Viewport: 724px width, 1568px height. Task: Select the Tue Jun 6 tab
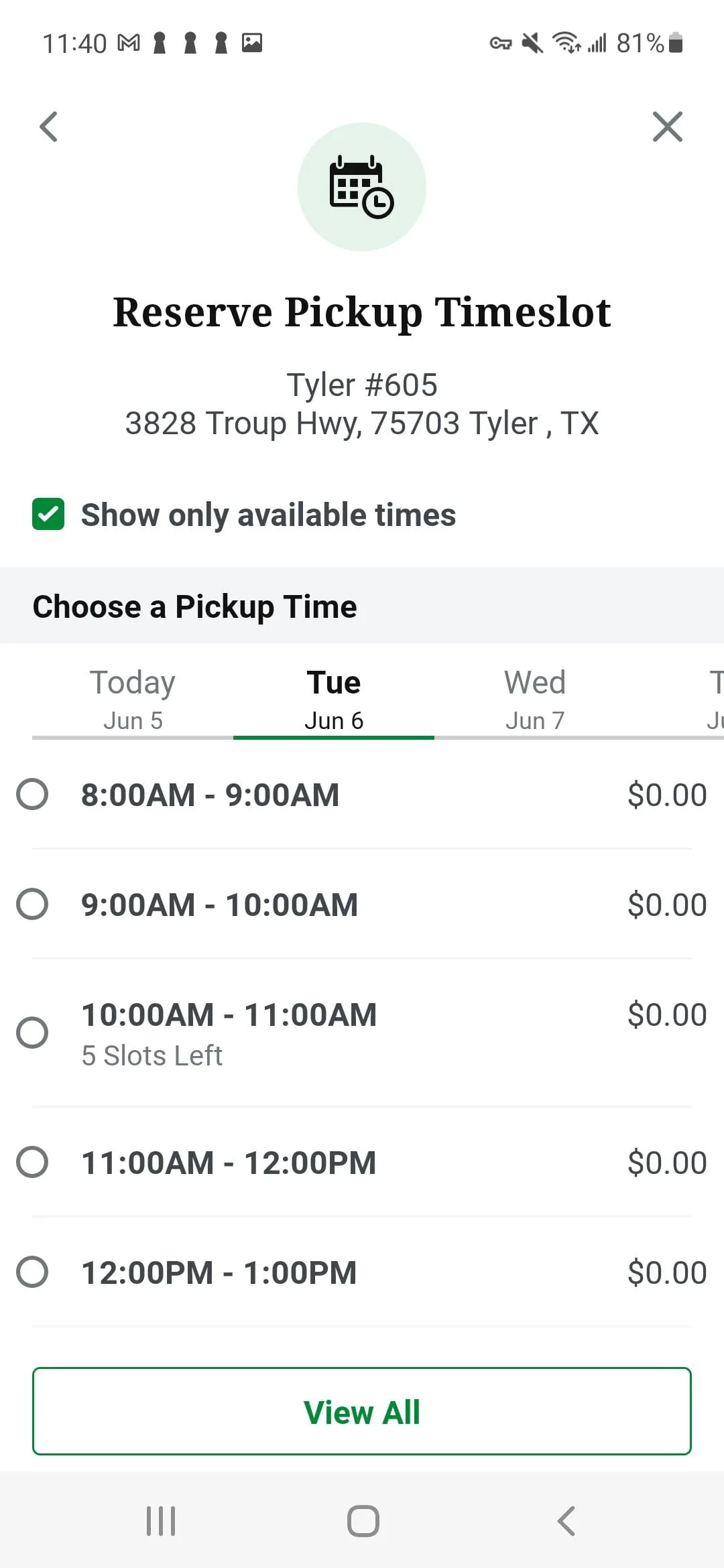click(334, 700)
